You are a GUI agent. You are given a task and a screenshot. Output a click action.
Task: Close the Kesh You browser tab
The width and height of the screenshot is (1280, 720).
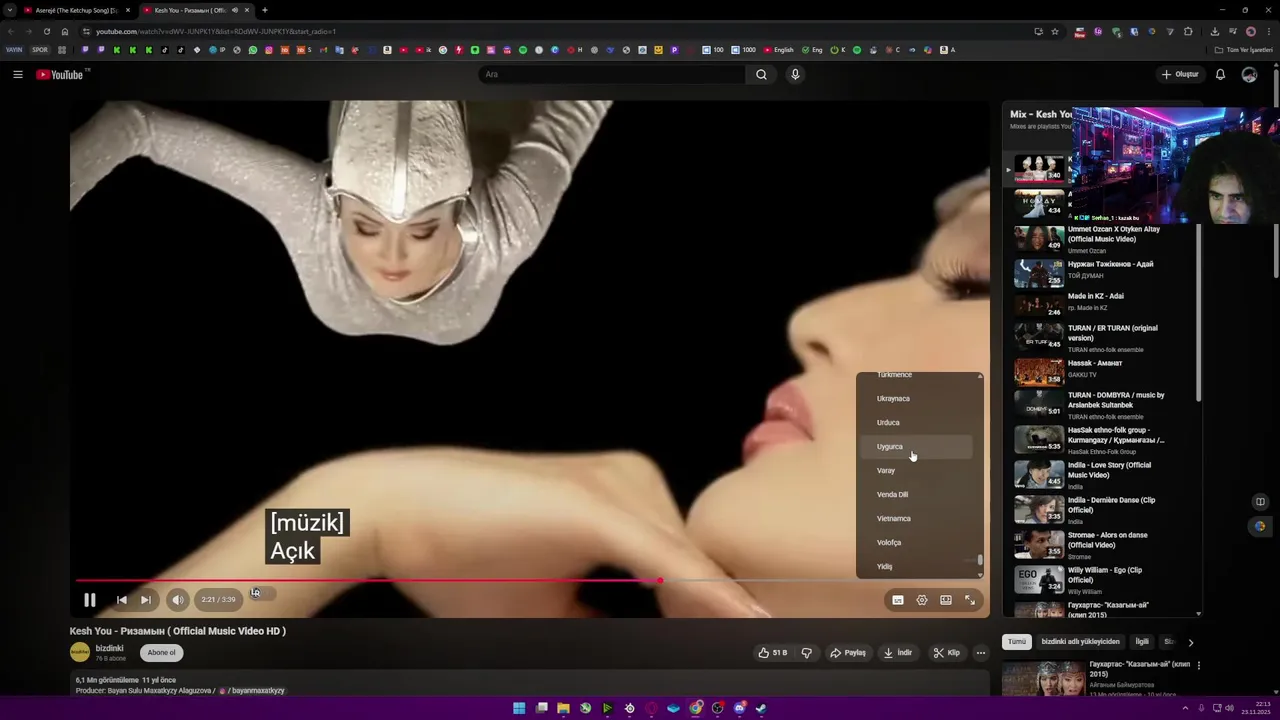pyautogui.click(x=246, y=10)
